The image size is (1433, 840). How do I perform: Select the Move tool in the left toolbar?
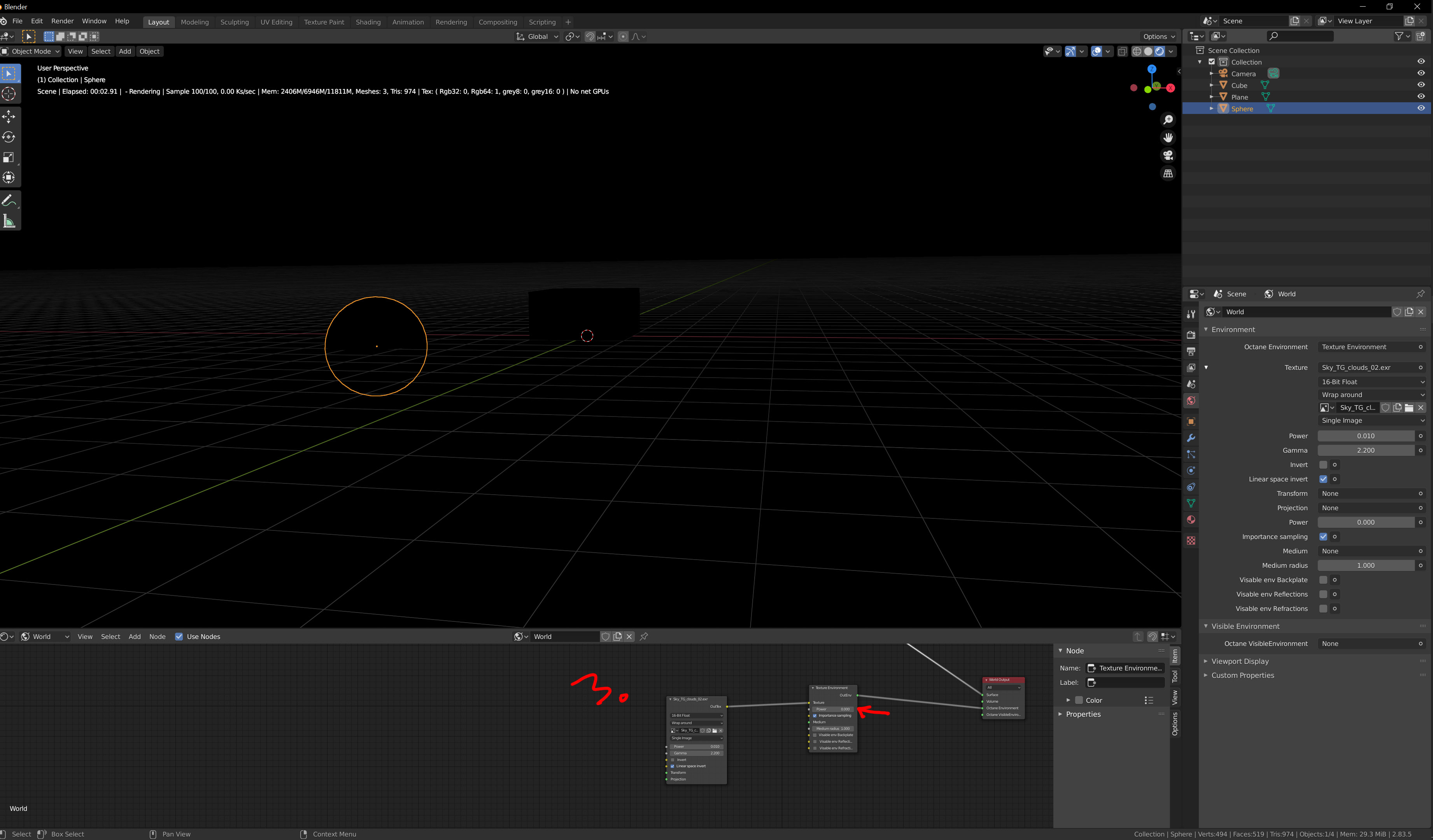click(9, 117)
